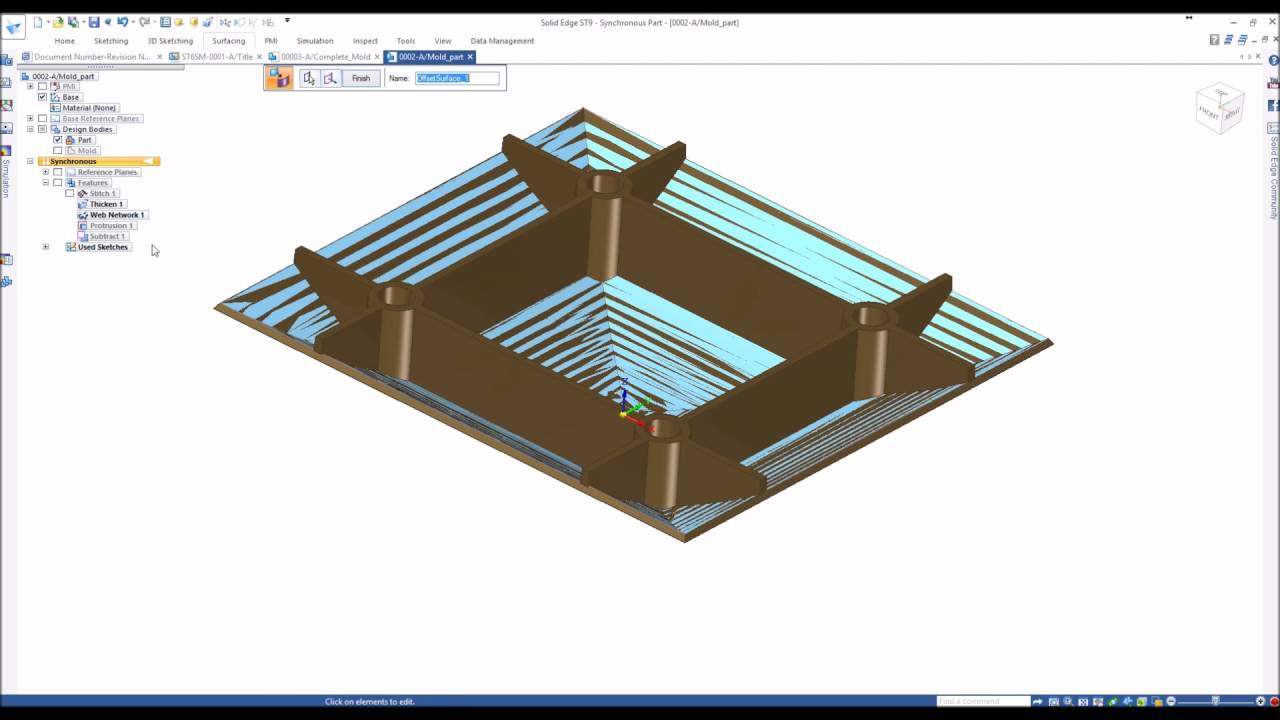Image resolution: width=1280 pixels, height=720 pixels.
Task: Close the 0002-A/Mold_part document tab
Action: coord(470,57)
